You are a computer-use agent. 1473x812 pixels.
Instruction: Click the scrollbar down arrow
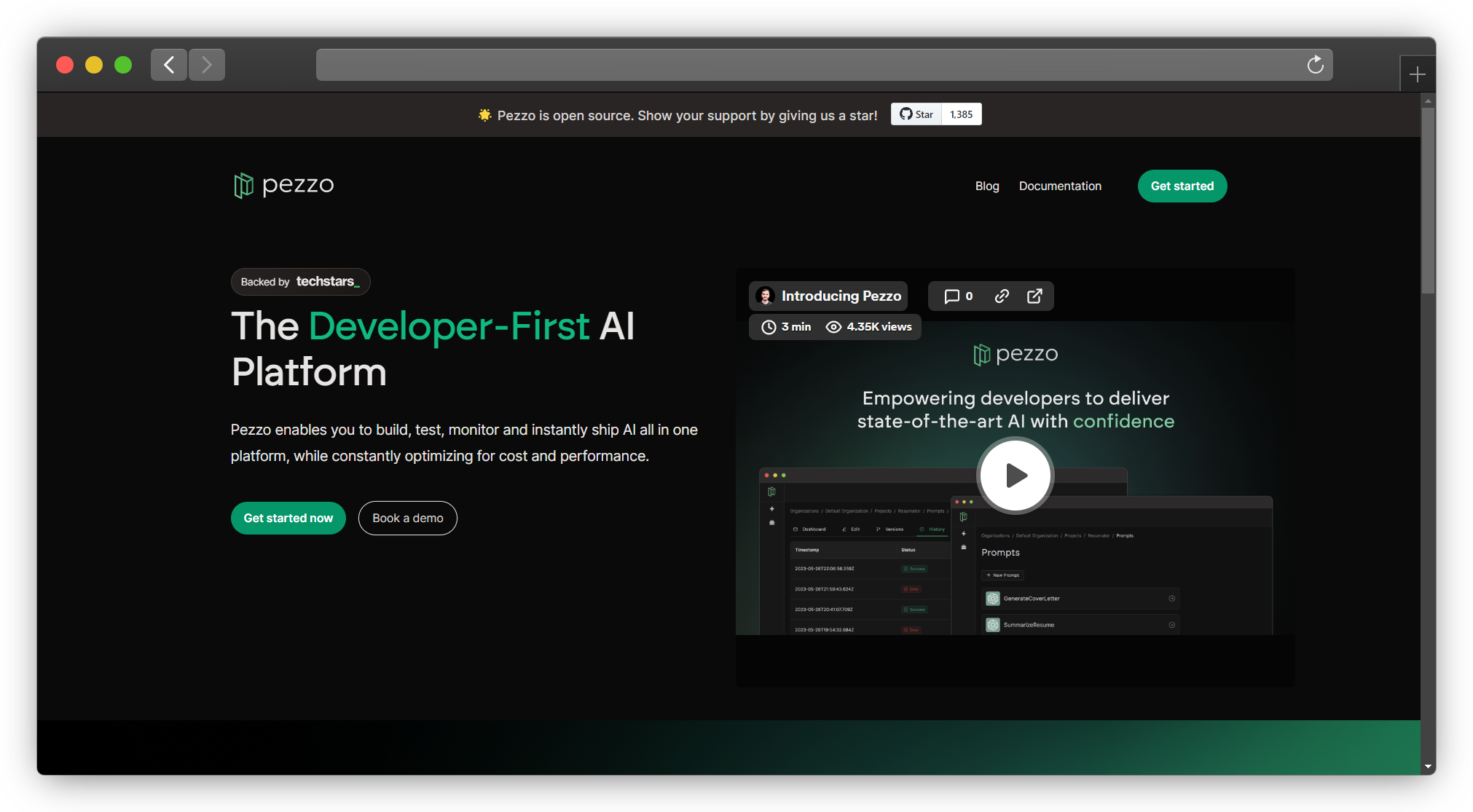click(x=1428, y=766)
